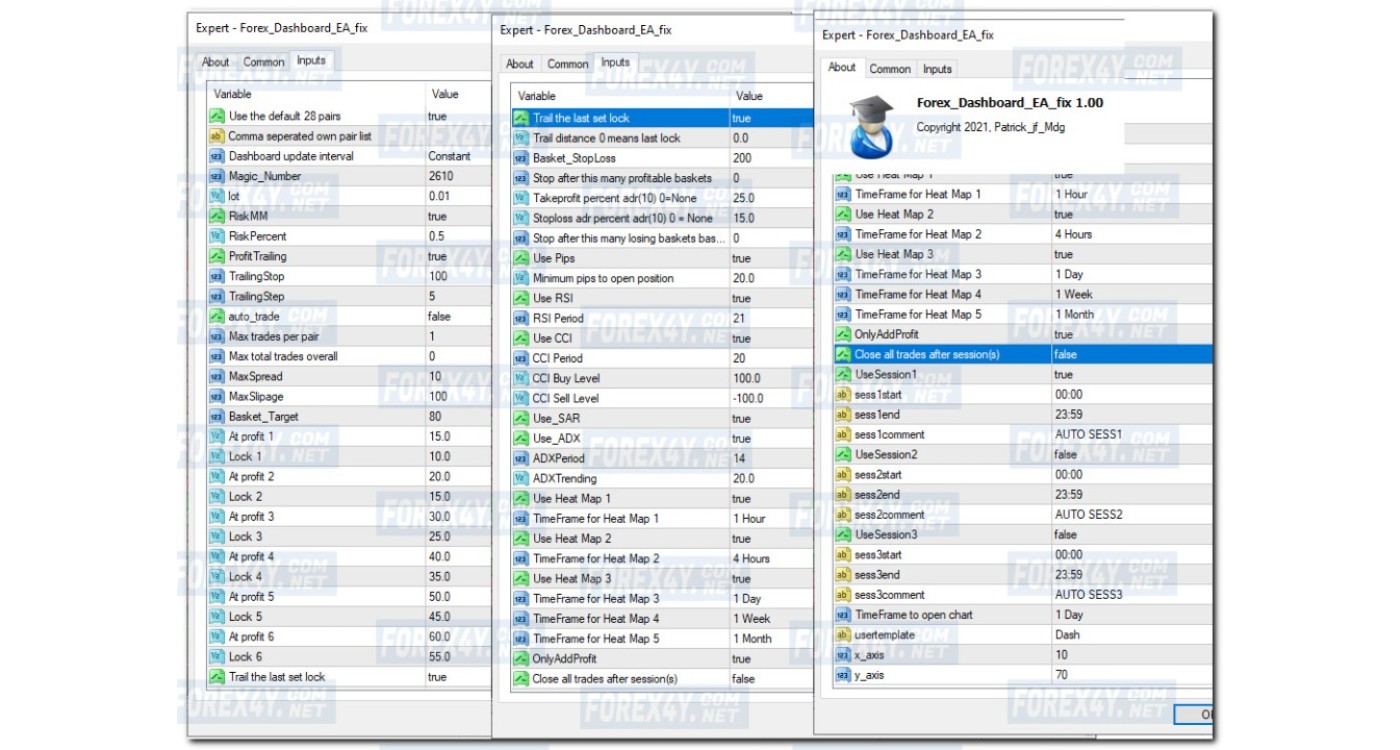Click the sess1comment string icon
1400x750 pixels.
842,435
